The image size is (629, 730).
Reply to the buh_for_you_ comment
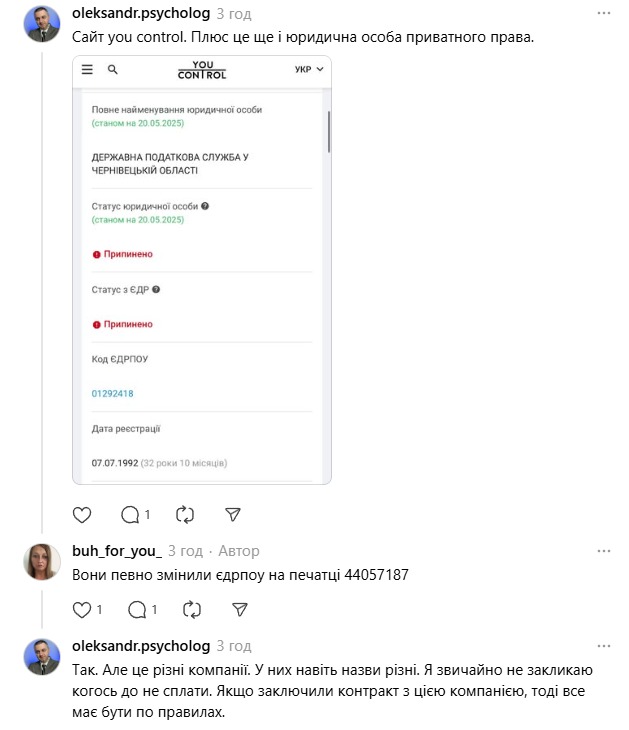coord(142,609)
